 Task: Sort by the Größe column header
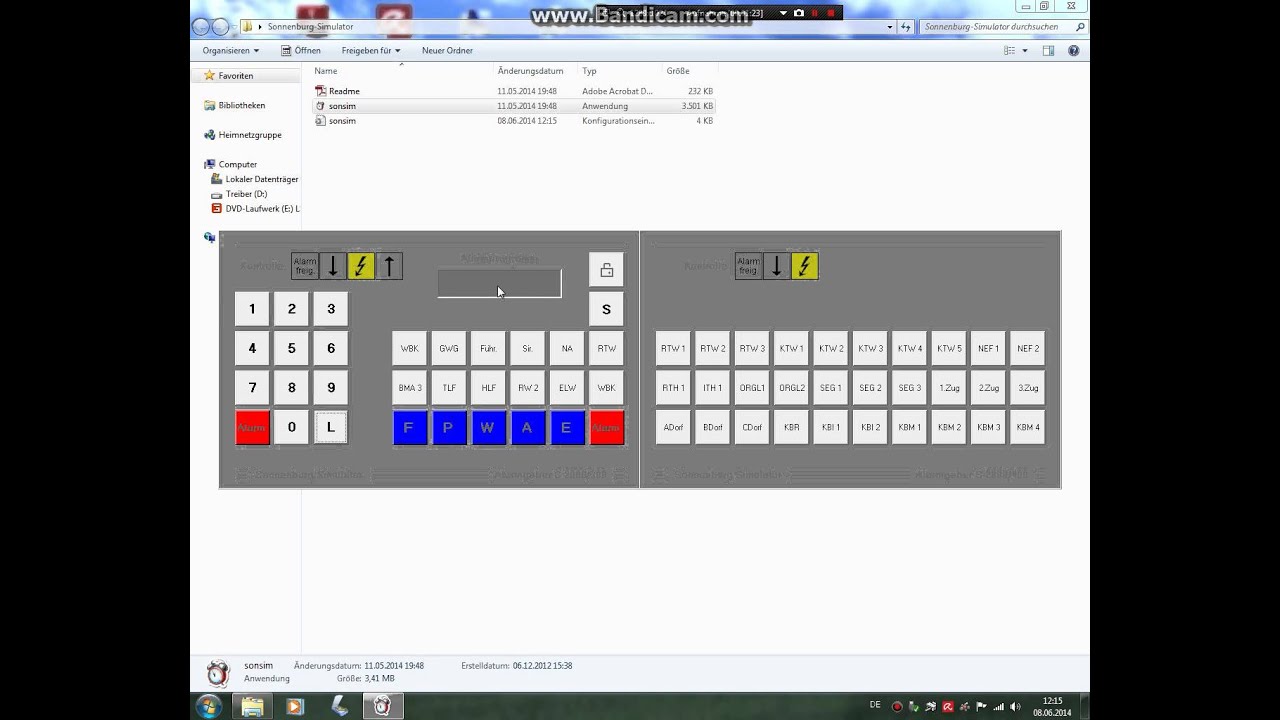coord(690,71)
